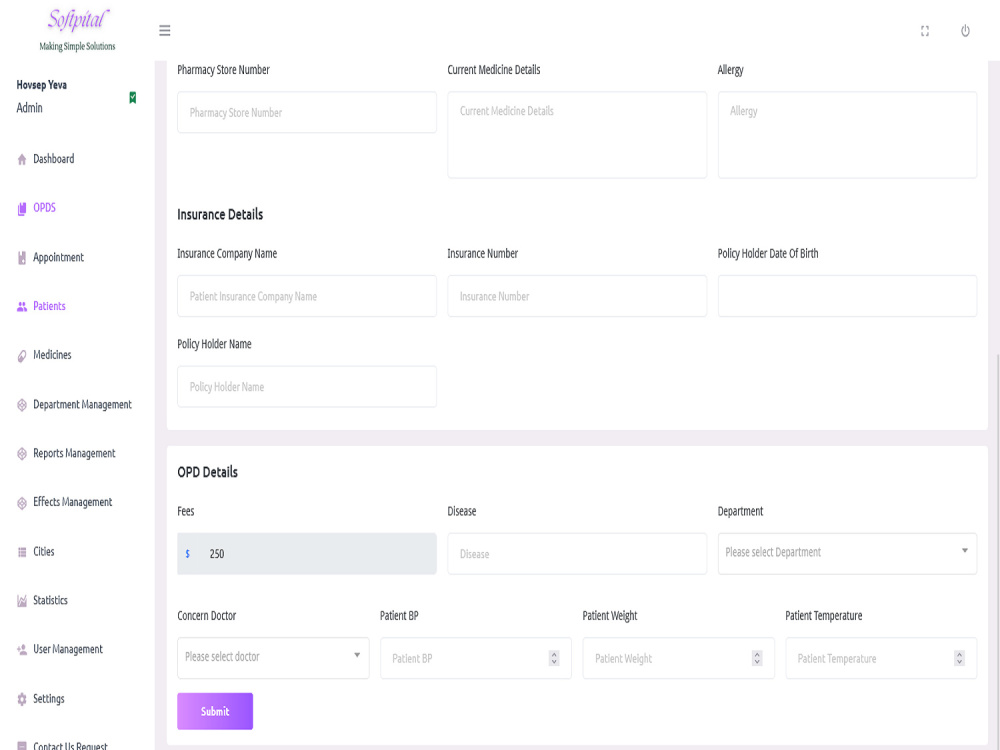Open Settings in the sidebar
The height and width of the screenshot is (750, 1000).
tap(48, 699)
